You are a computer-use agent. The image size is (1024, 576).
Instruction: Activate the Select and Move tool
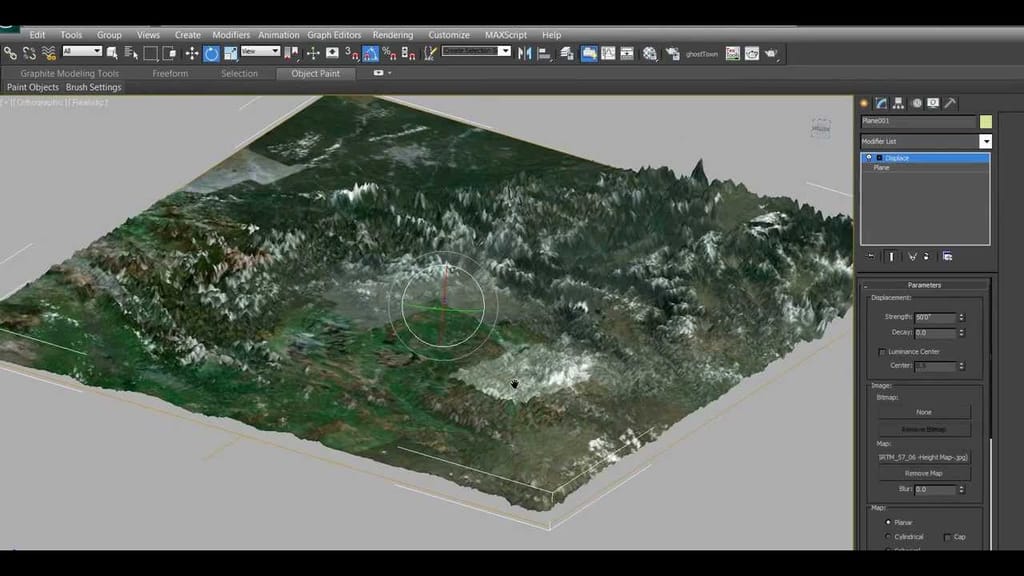(190, 52)
